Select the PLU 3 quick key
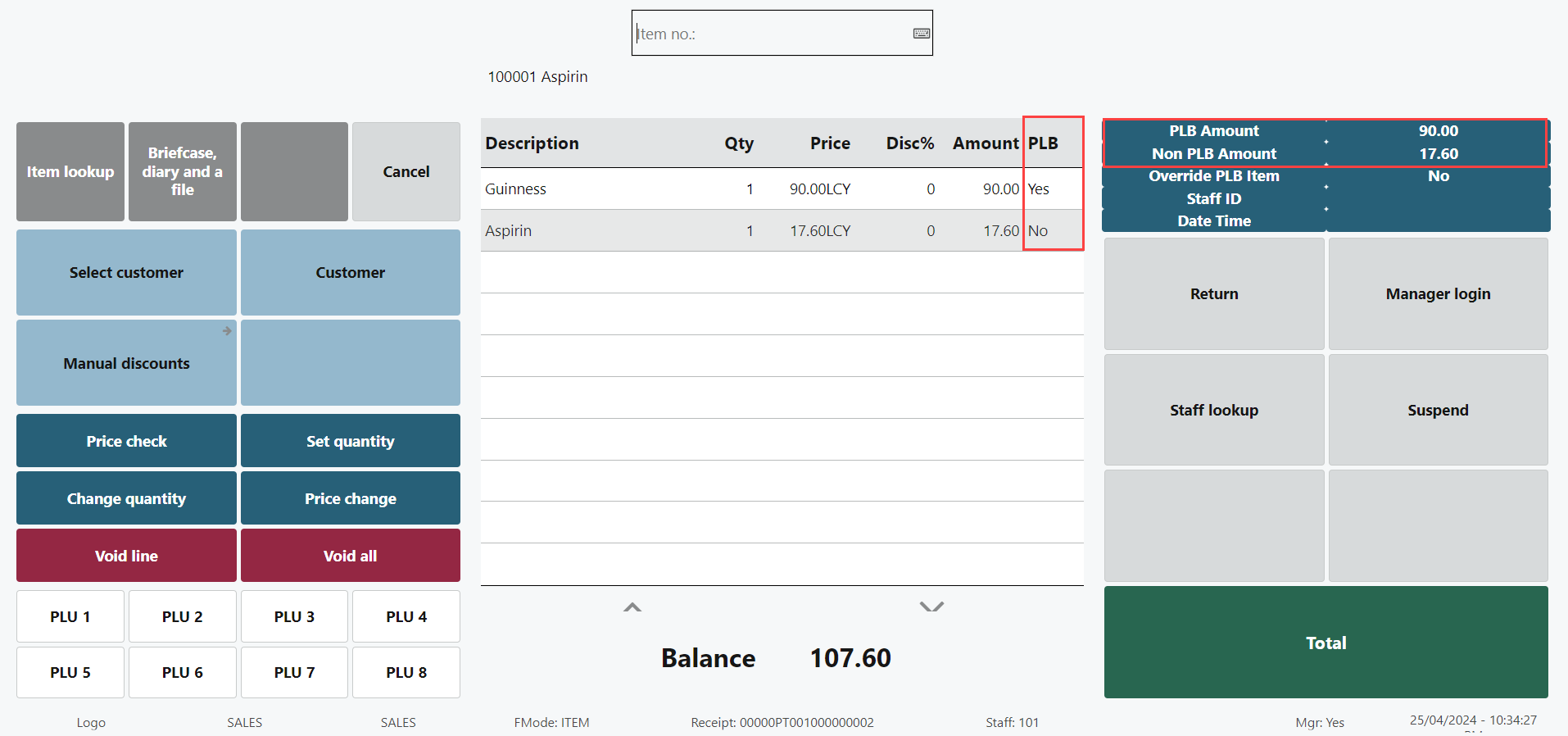 pos(294,616)
